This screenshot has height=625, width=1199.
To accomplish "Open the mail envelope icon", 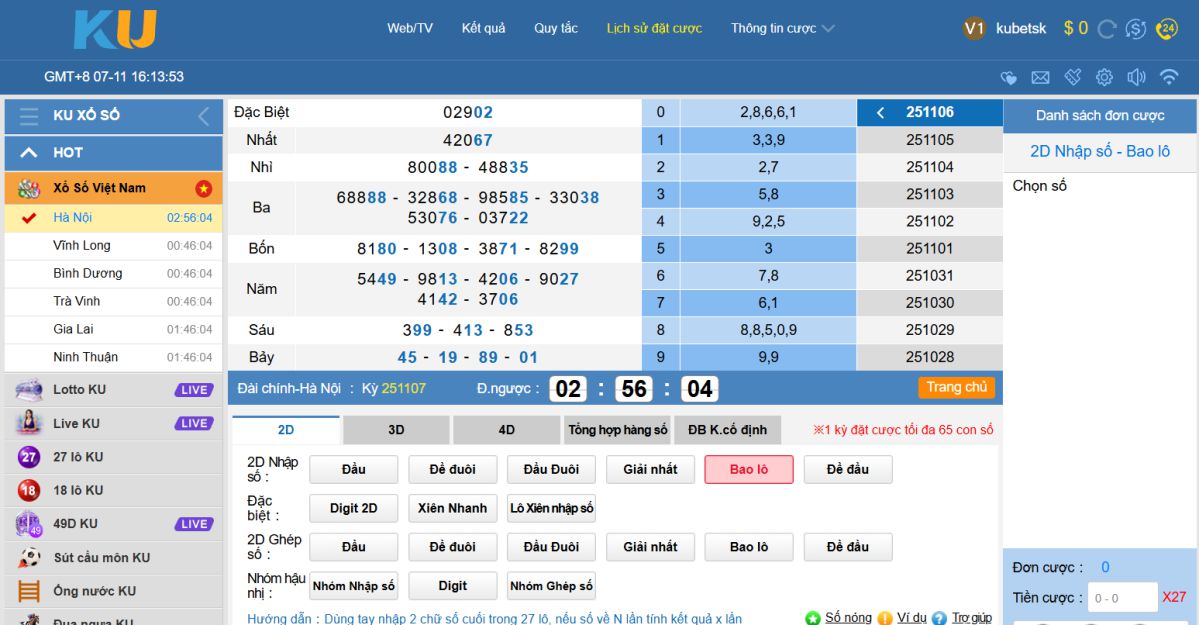I will (x=1040, y=77).
